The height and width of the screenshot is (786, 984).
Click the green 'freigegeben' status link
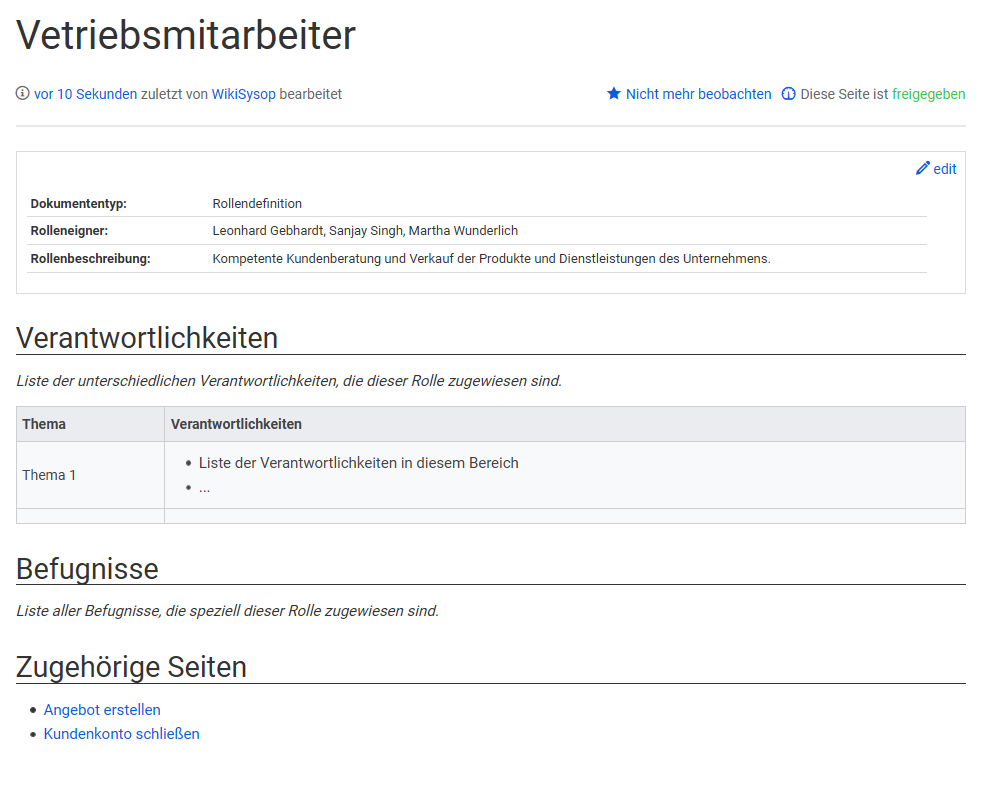[928, 94]
